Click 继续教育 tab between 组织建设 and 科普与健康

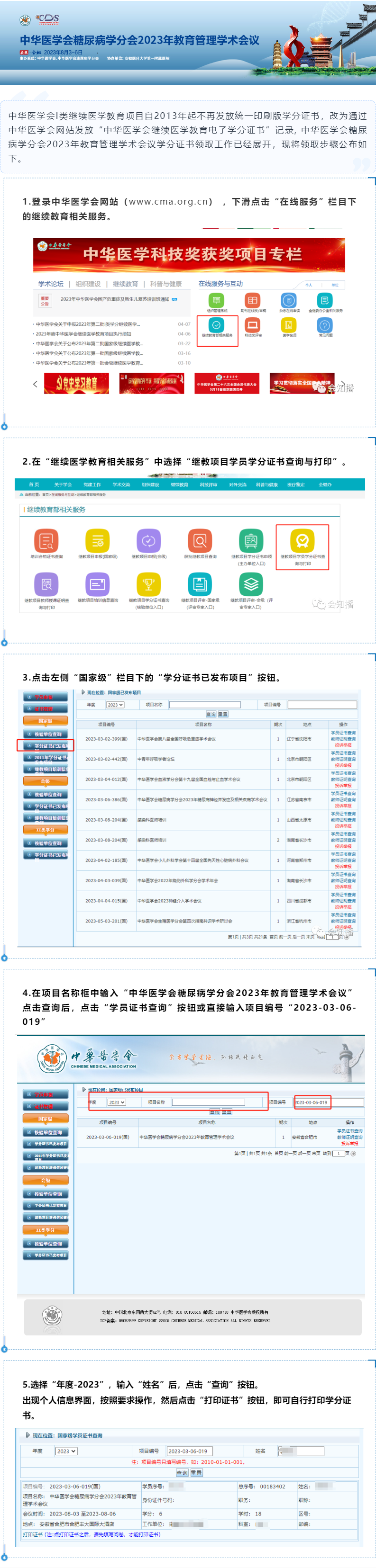pyautogui.click(x=126, y=284)
